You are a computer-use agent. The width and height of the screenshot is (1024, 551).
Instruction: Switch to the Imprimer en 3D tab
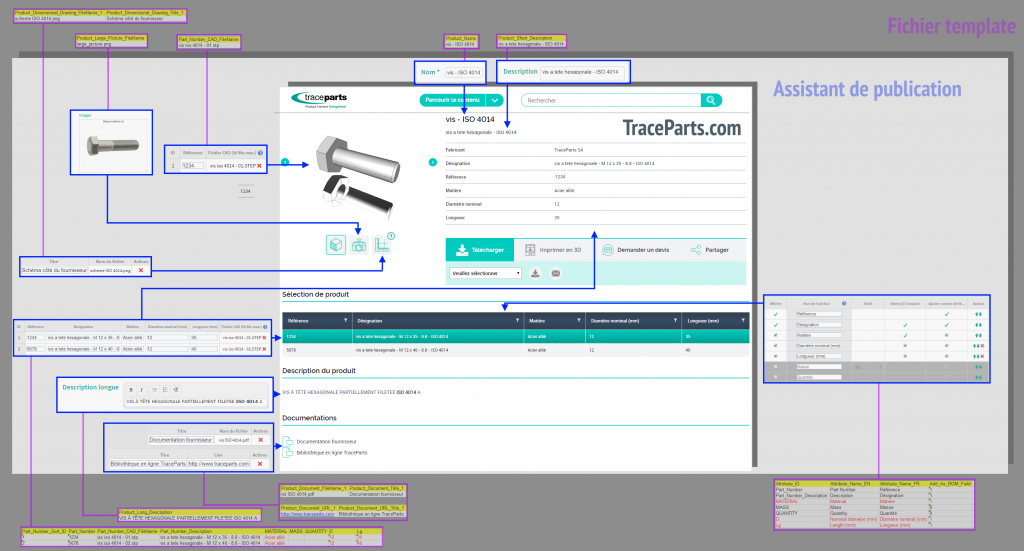tap(556, 249)
